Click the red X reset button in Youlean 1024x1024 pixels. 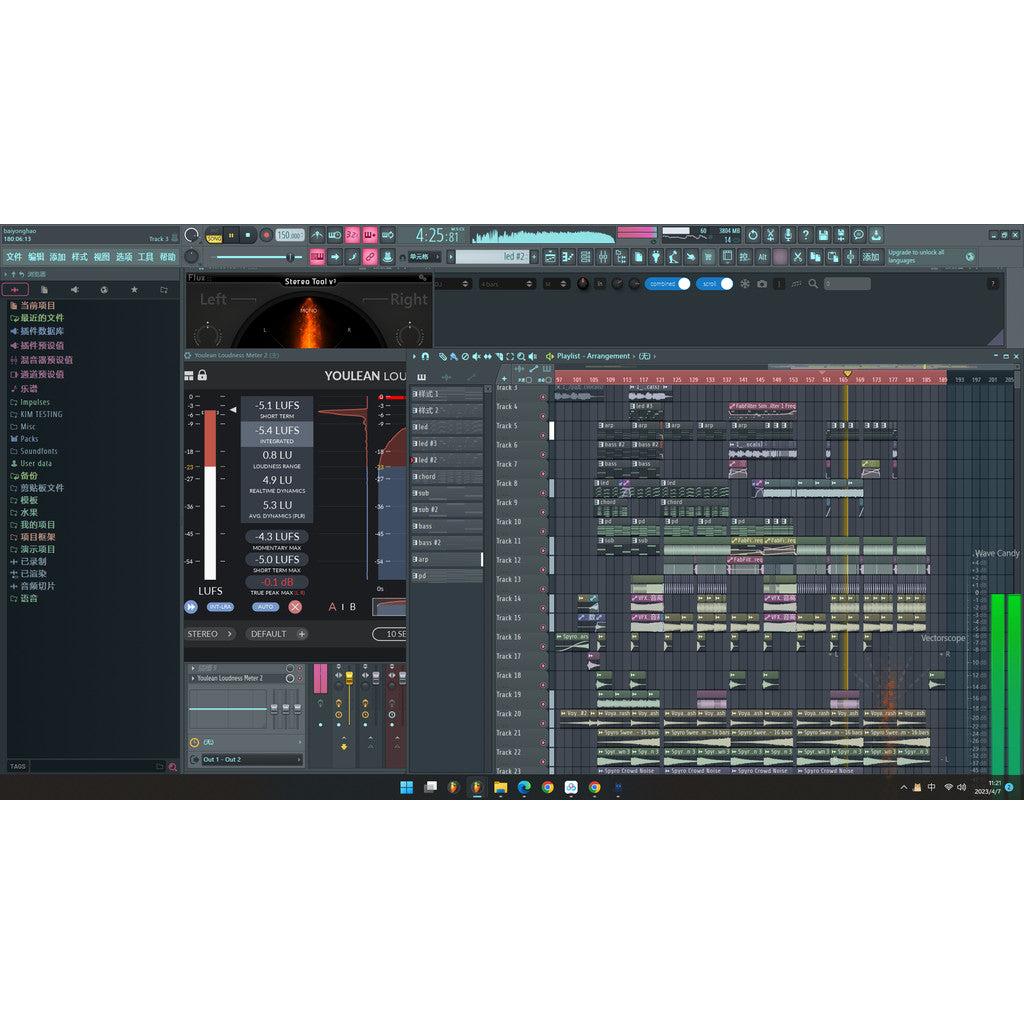(x=295, y=607)
